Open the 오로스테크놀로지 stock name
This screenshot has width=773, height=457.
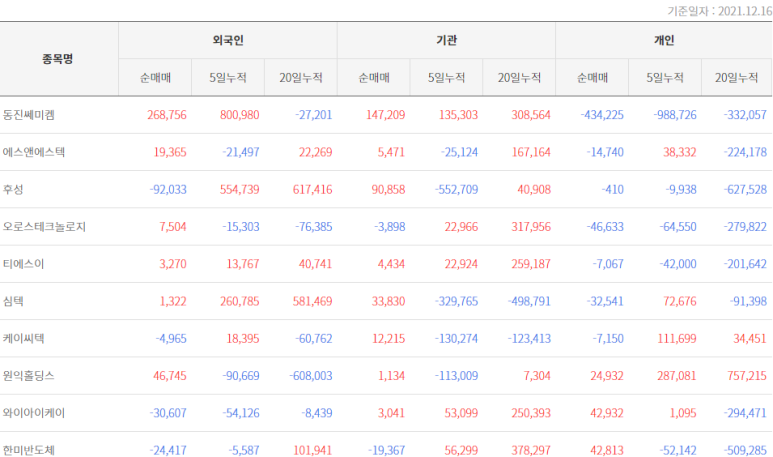44,227
